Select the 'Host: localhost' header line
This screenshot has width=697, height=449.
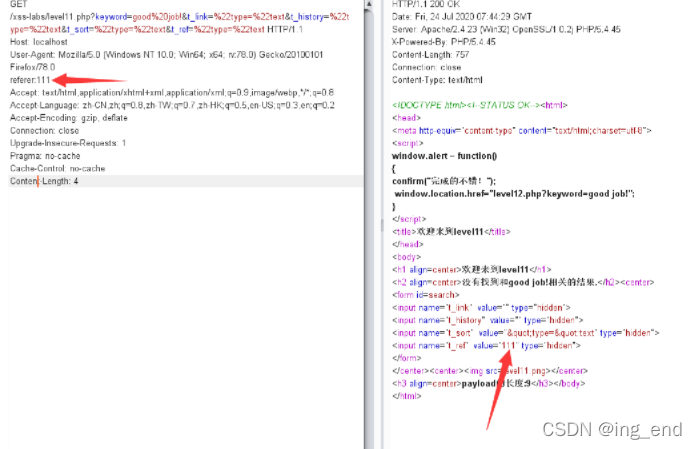click(x=39, y=42)
